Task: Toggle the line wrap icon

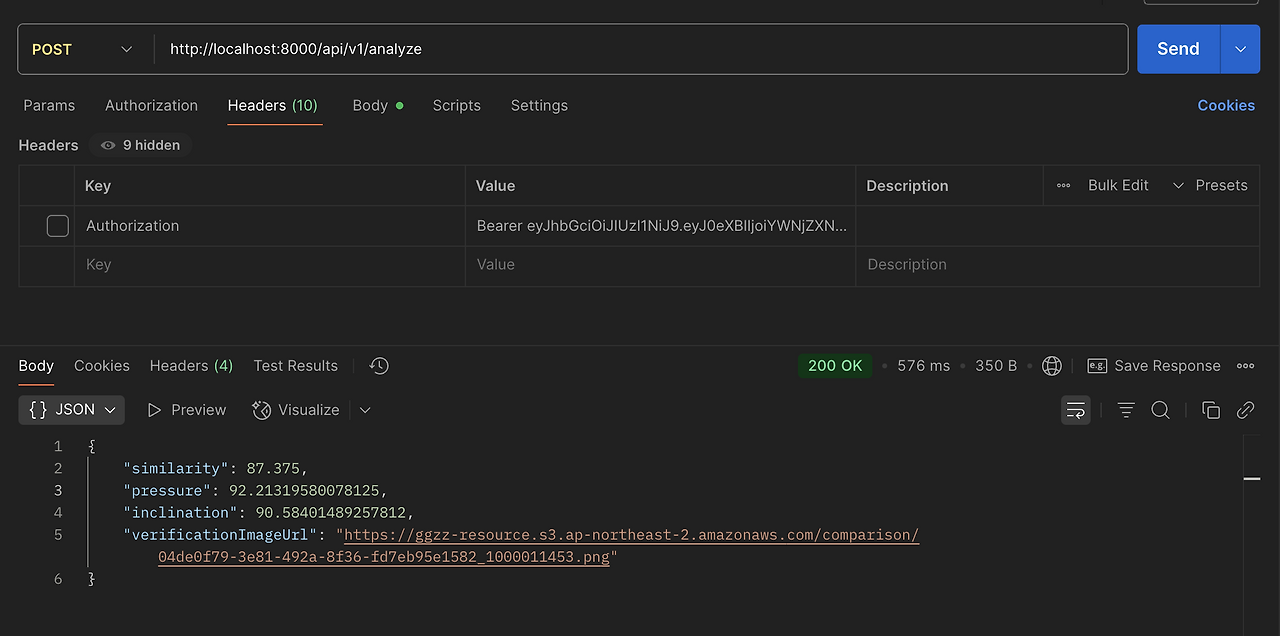Action: tap(1076, 410)
